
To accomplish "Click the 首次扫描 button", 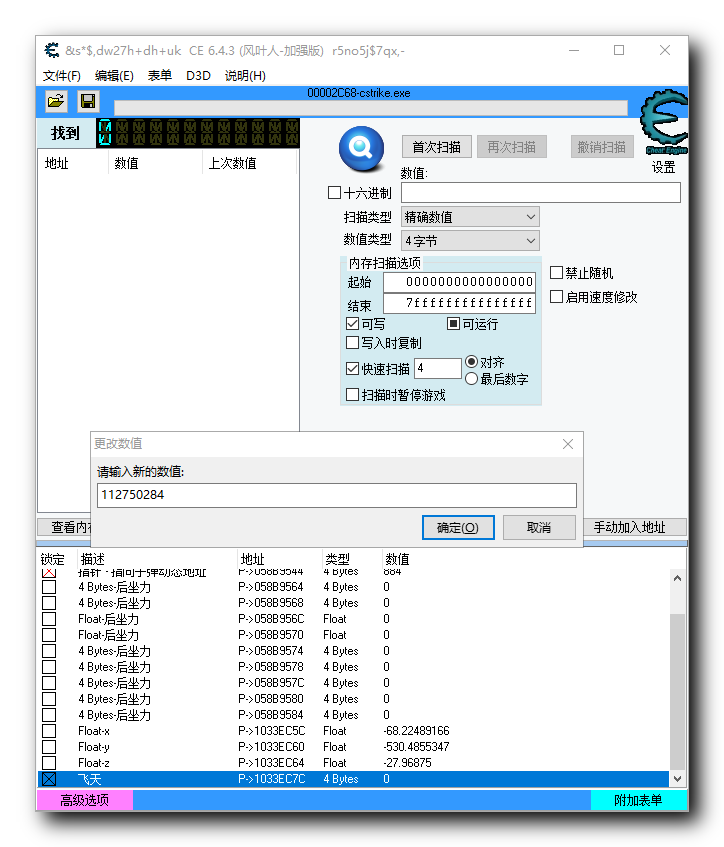I will 437,147.
